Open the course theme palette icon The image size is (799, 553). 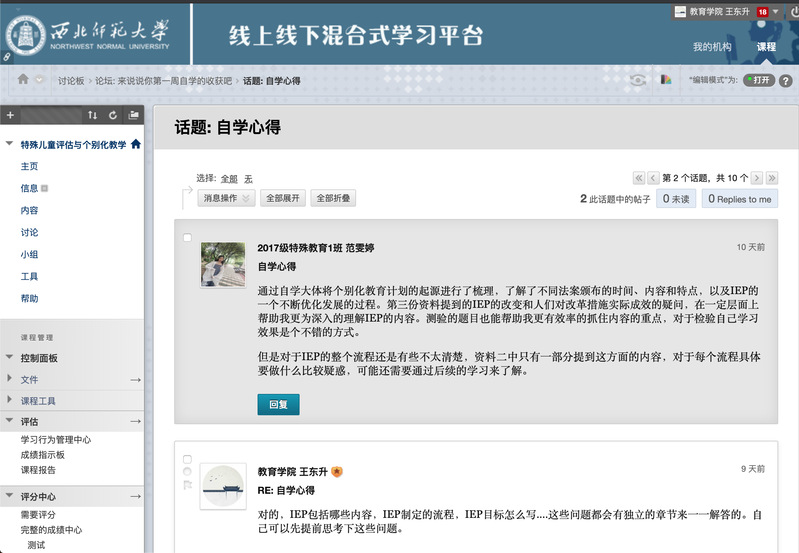[666, 80]
